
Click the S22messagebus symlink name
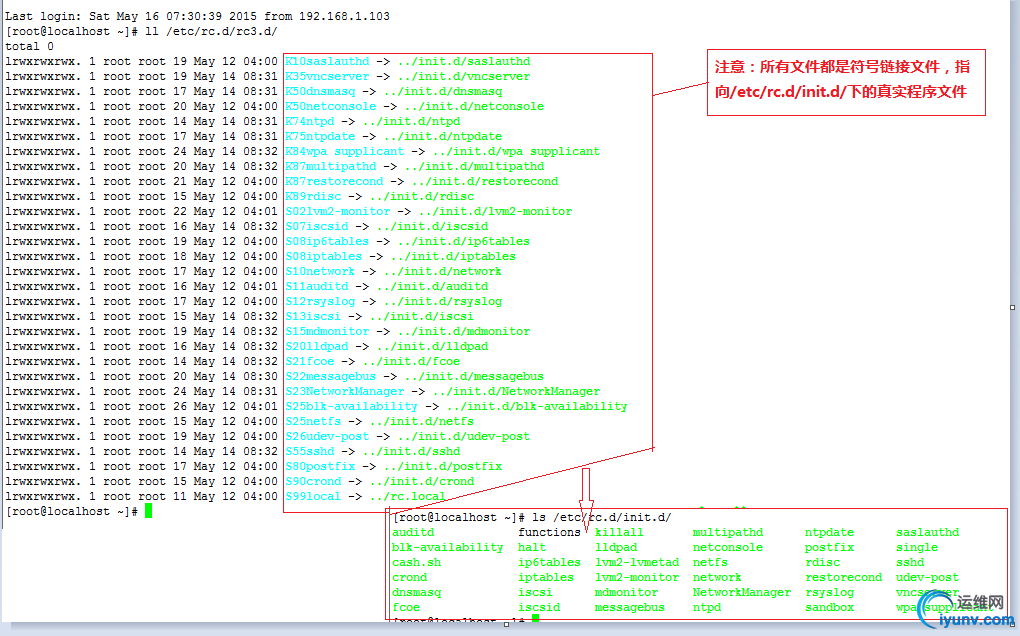click(330, 376)
